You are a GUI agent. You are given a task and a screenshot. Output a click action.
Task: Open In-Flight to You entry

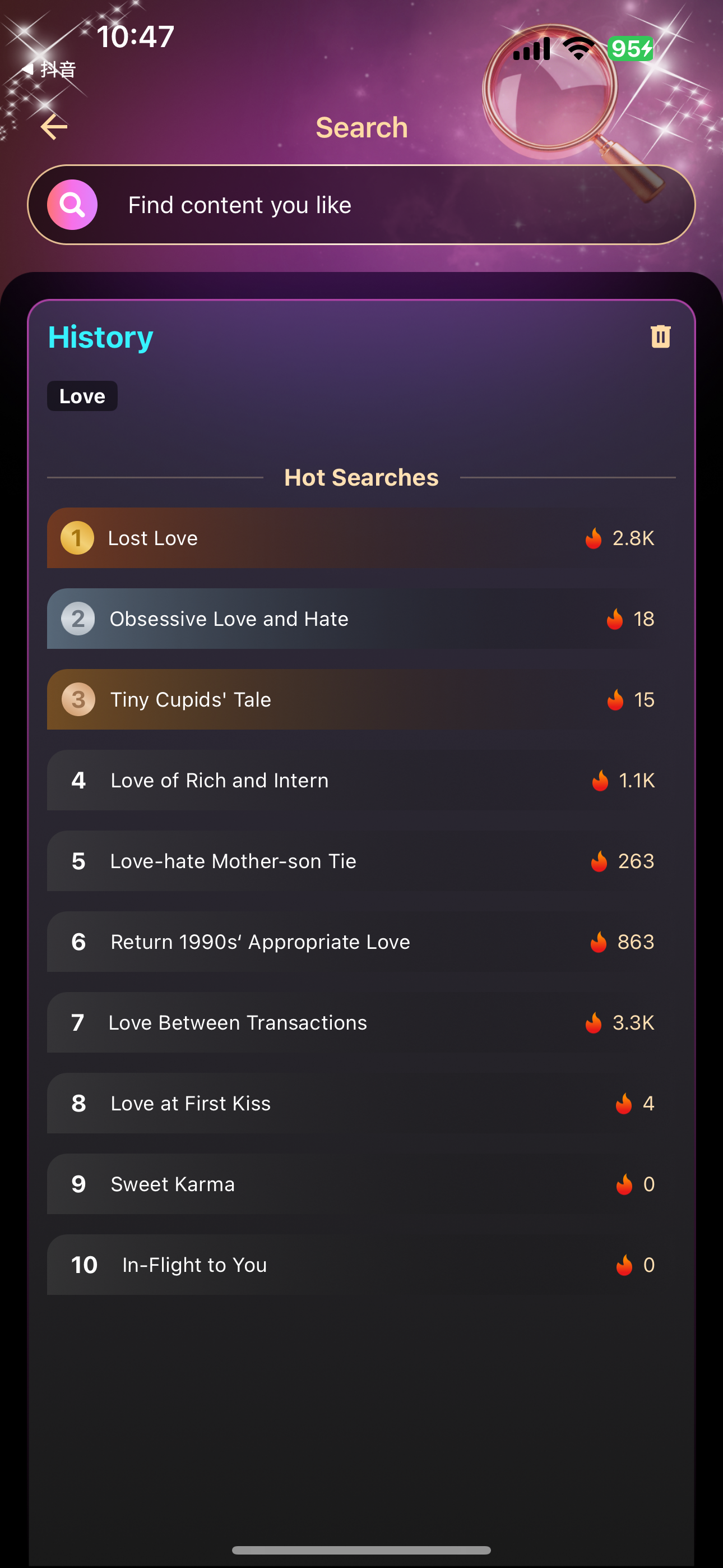pos(194,1266)
